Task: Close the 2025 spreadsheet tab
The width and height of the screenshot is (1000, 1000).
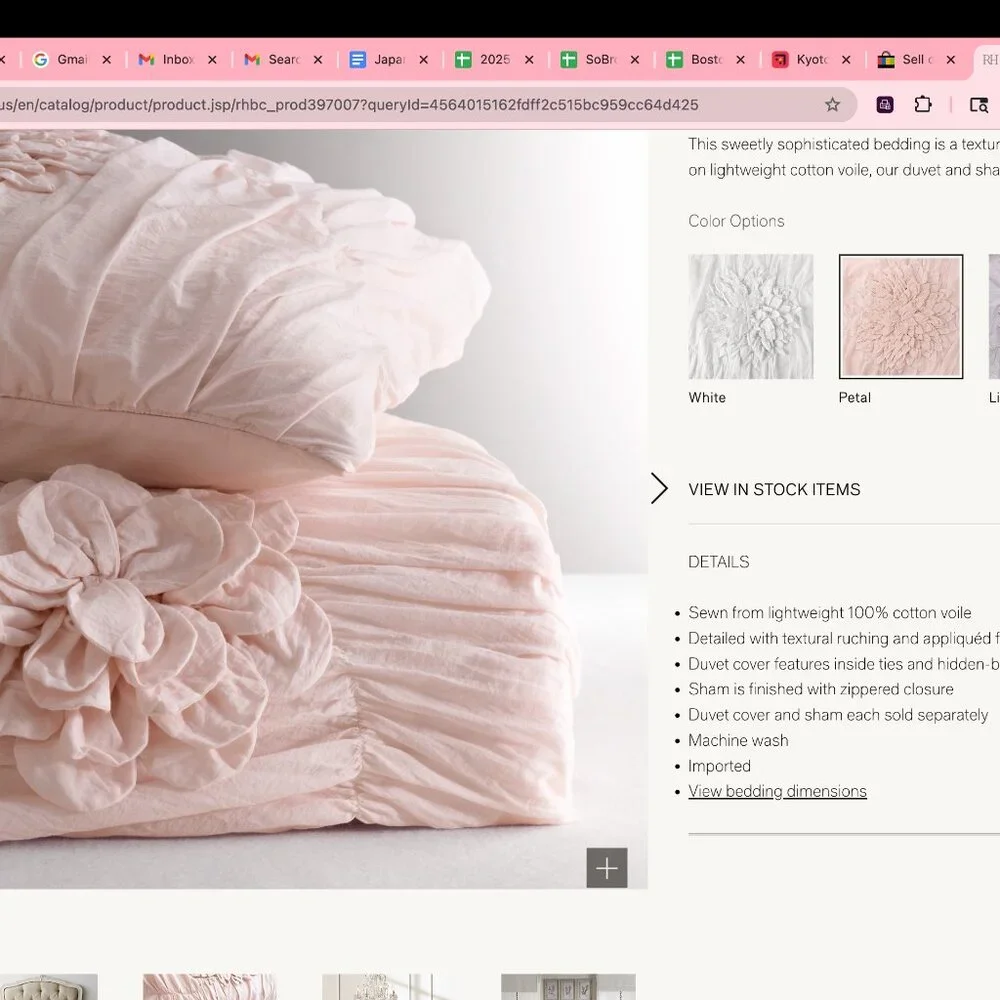Action: point(529,59)
